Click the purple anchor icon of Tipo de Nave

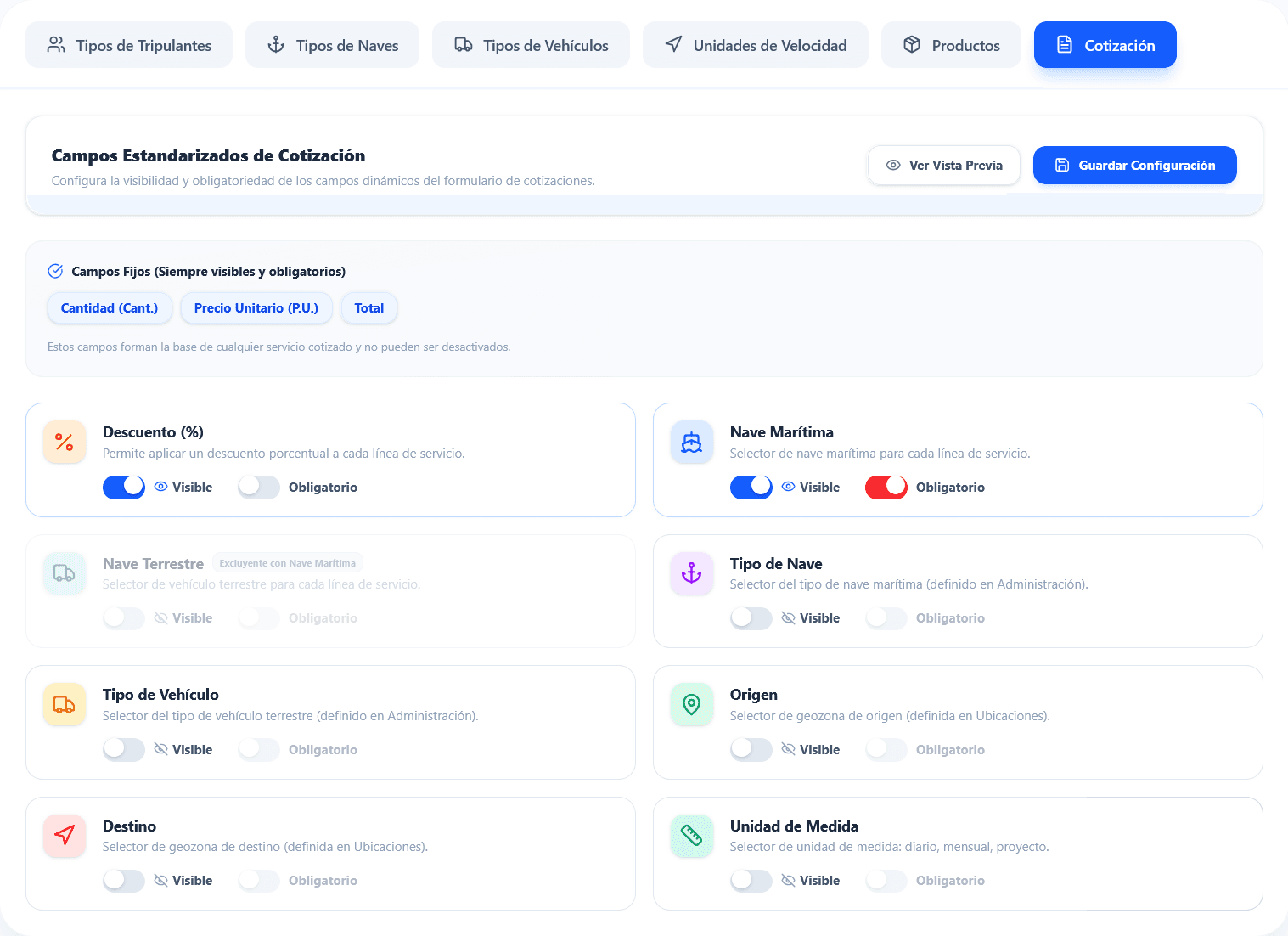point(692,573)
